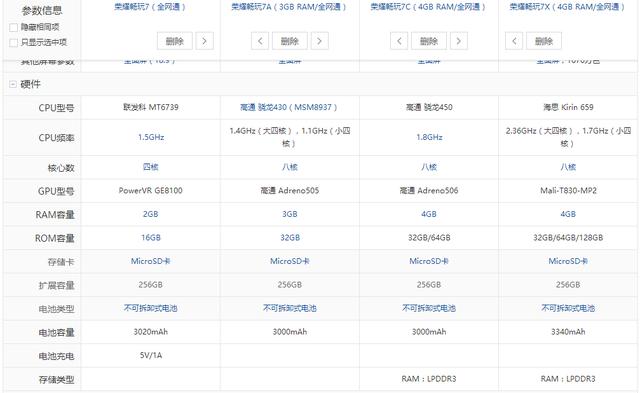Select the CPU型号 row label
Image resolution: width=640 pixels, height=393 pixels.
coord(56,108)
